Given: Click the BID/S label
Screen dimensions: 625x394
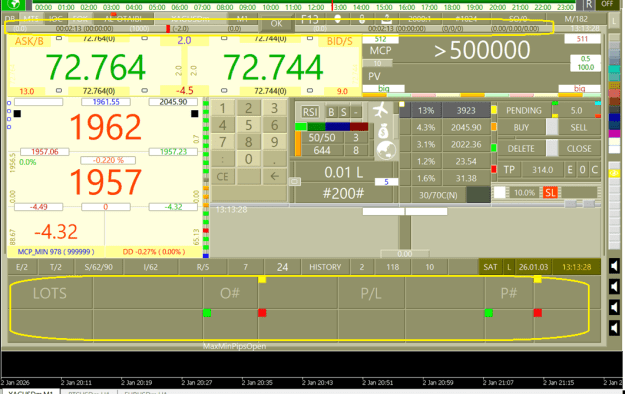Looking at the screenshot, I should 340,41.
